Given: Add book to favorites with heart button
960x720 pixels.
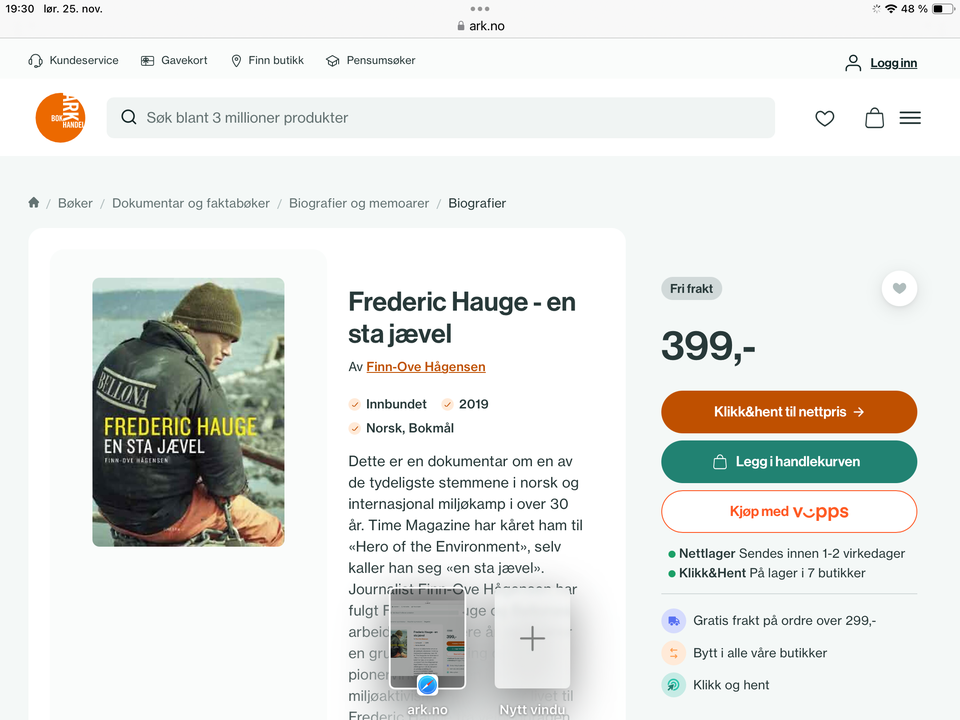Looking at the screenshot, I should [x=899, y=288].
